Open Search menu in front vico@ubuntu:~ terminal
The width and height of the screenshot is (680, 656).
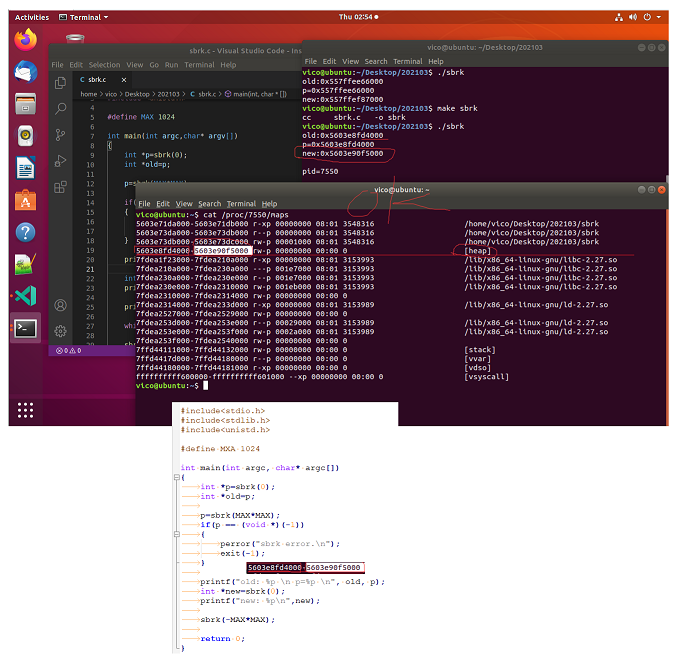(x=209, y=204)
